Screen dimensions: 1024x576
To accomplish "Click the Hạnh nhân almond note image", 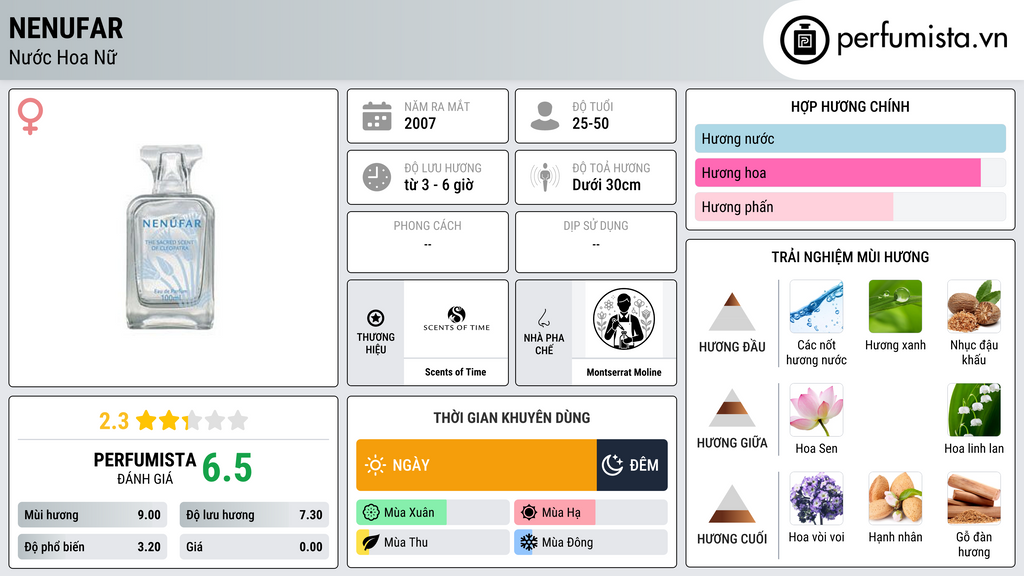I will [895, 499].
